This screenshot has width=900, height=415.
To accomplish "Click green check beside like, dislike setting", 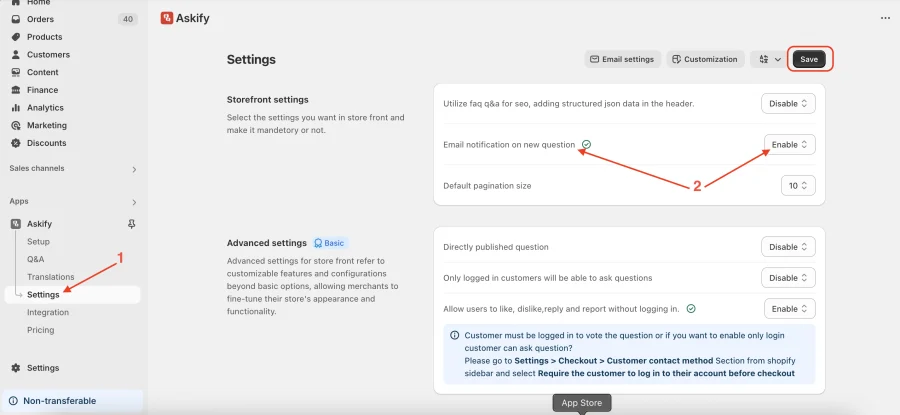I will 691,309.
